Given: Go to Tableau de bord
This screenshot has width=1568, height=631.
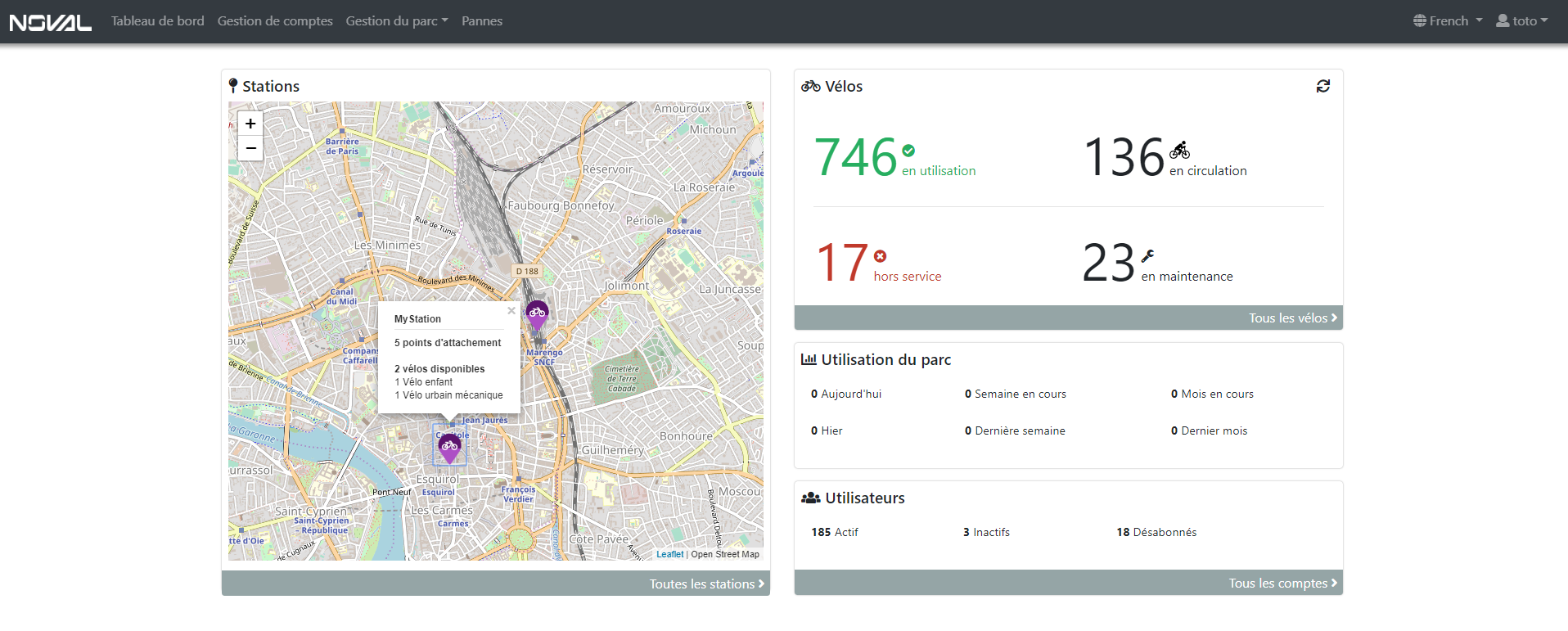Looking at the screenshot, I should click(158, 21).
